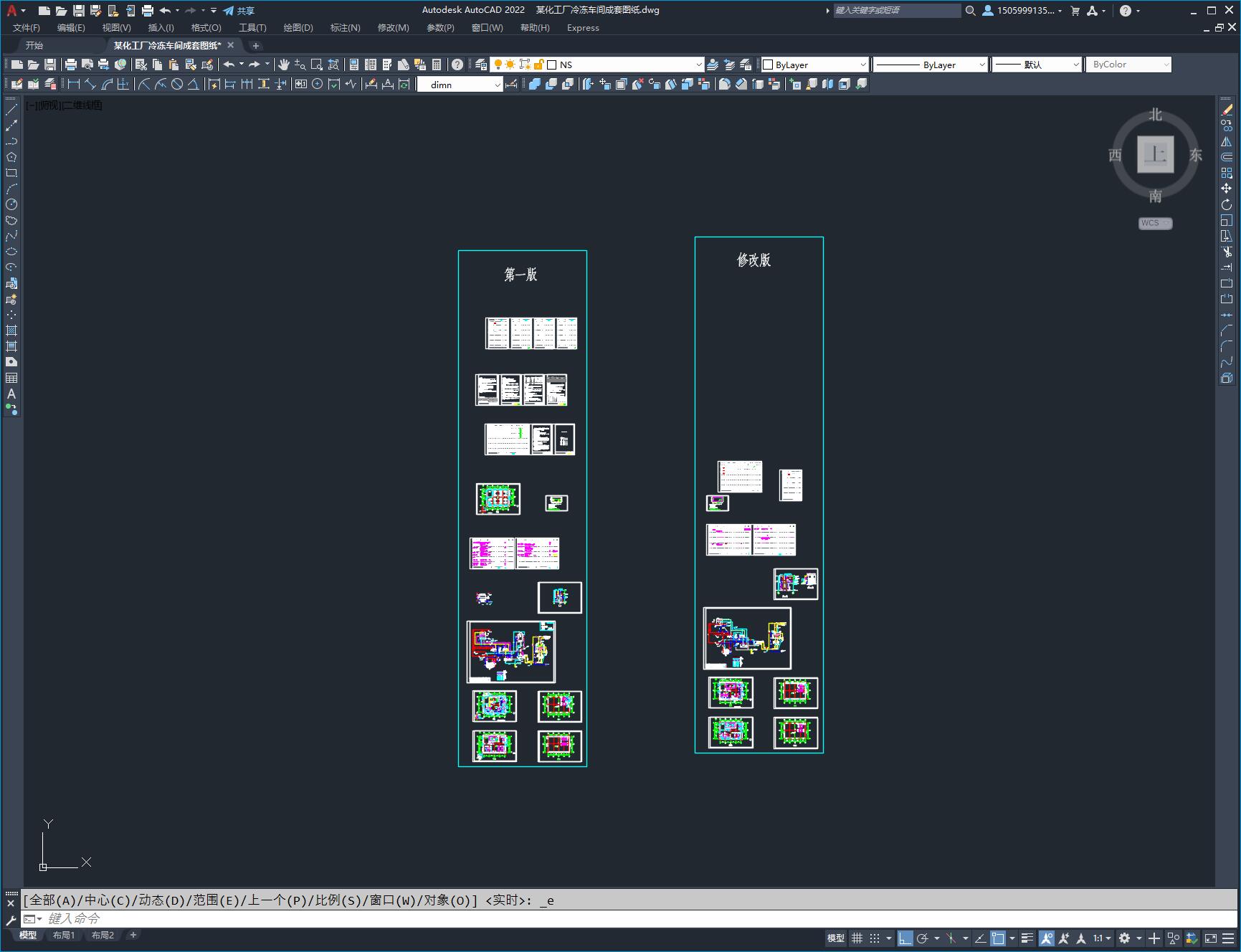Toggle lineweight display in status bar
Viewport: 1241px width, 952px height.
pos(1027,938)
